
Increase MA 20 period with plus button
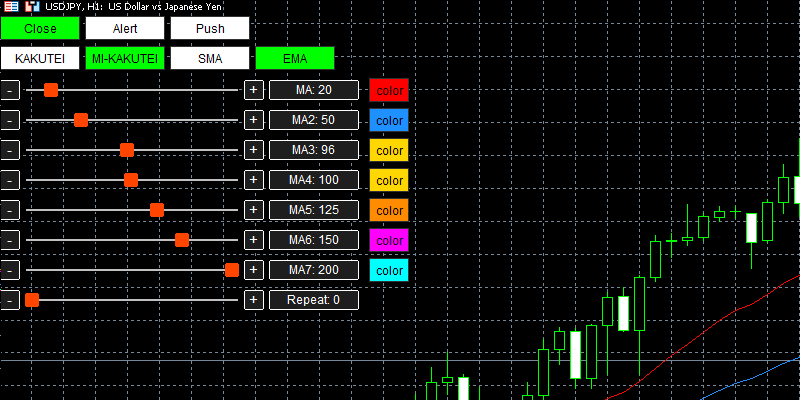[254, 90]
